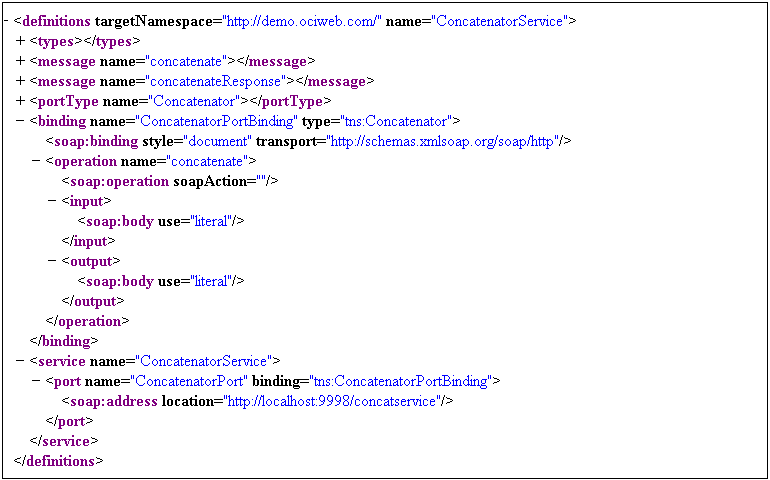770x480 pixels.
Task: Collapse the ConcatenatorService service element
Action: pyautogui.click(x=20, y=361)
